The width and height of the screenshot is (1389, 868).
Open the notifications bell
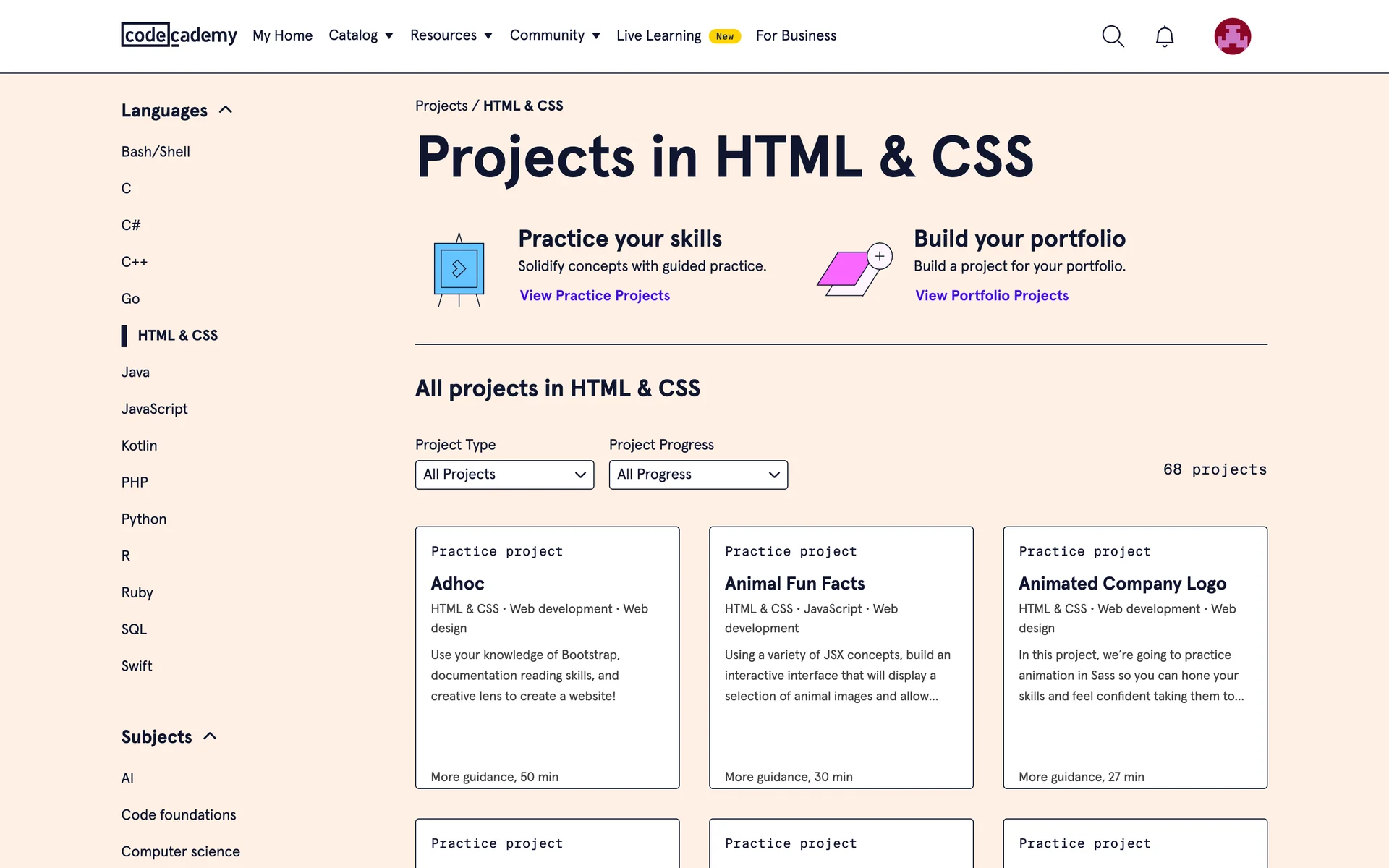coord(1164,36)
